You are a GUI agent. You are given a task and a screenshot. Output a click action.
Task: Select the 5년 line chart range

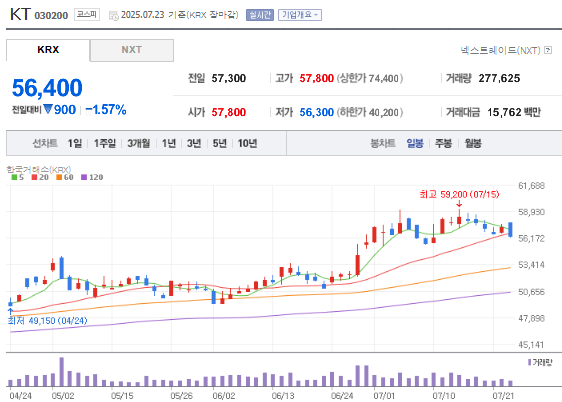click(220, 143)
